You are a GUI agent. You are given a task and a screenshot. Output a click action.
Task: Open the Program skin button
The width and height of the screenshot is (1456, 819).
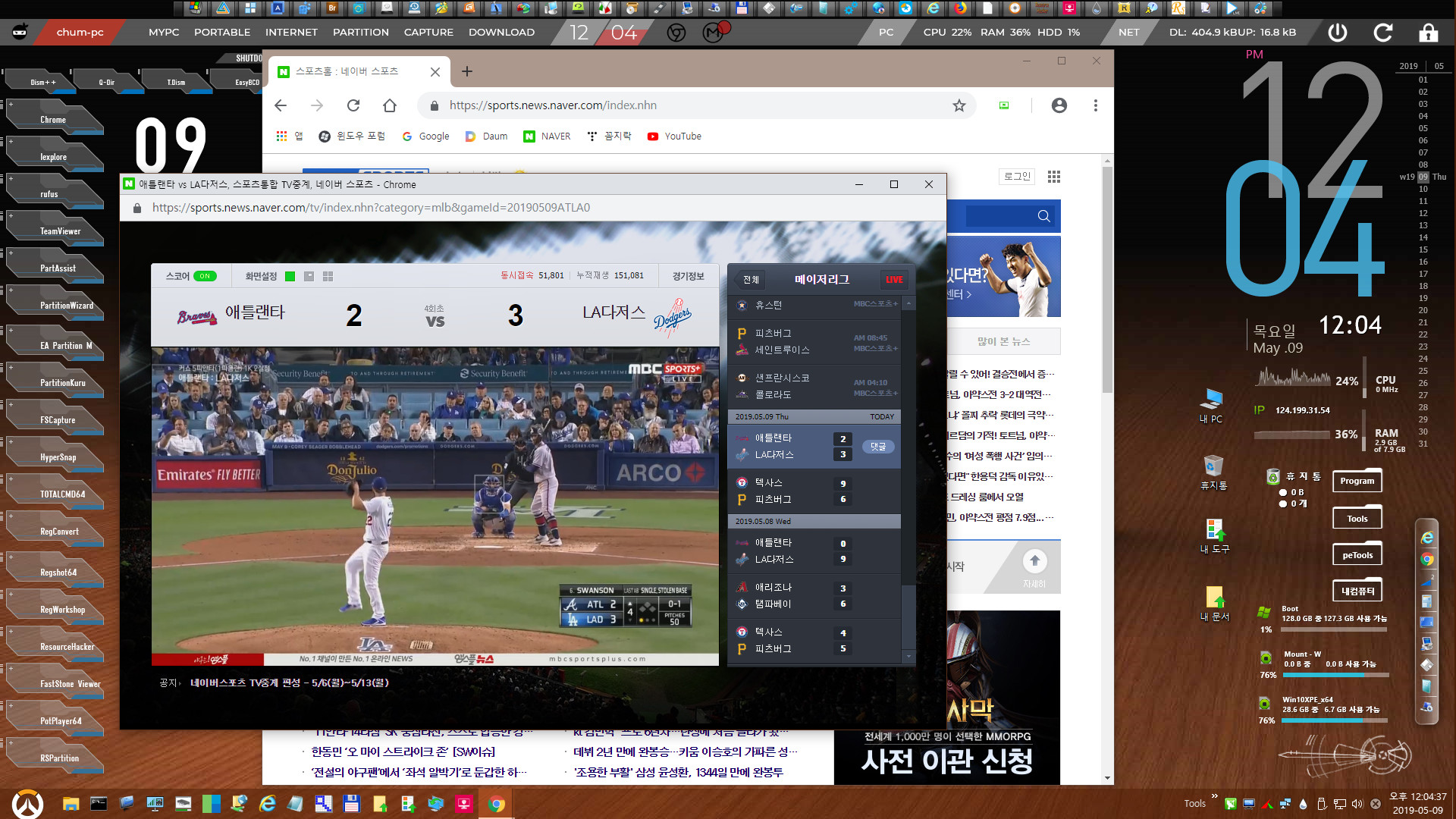pyautogui.click(x=1357, y=481)
